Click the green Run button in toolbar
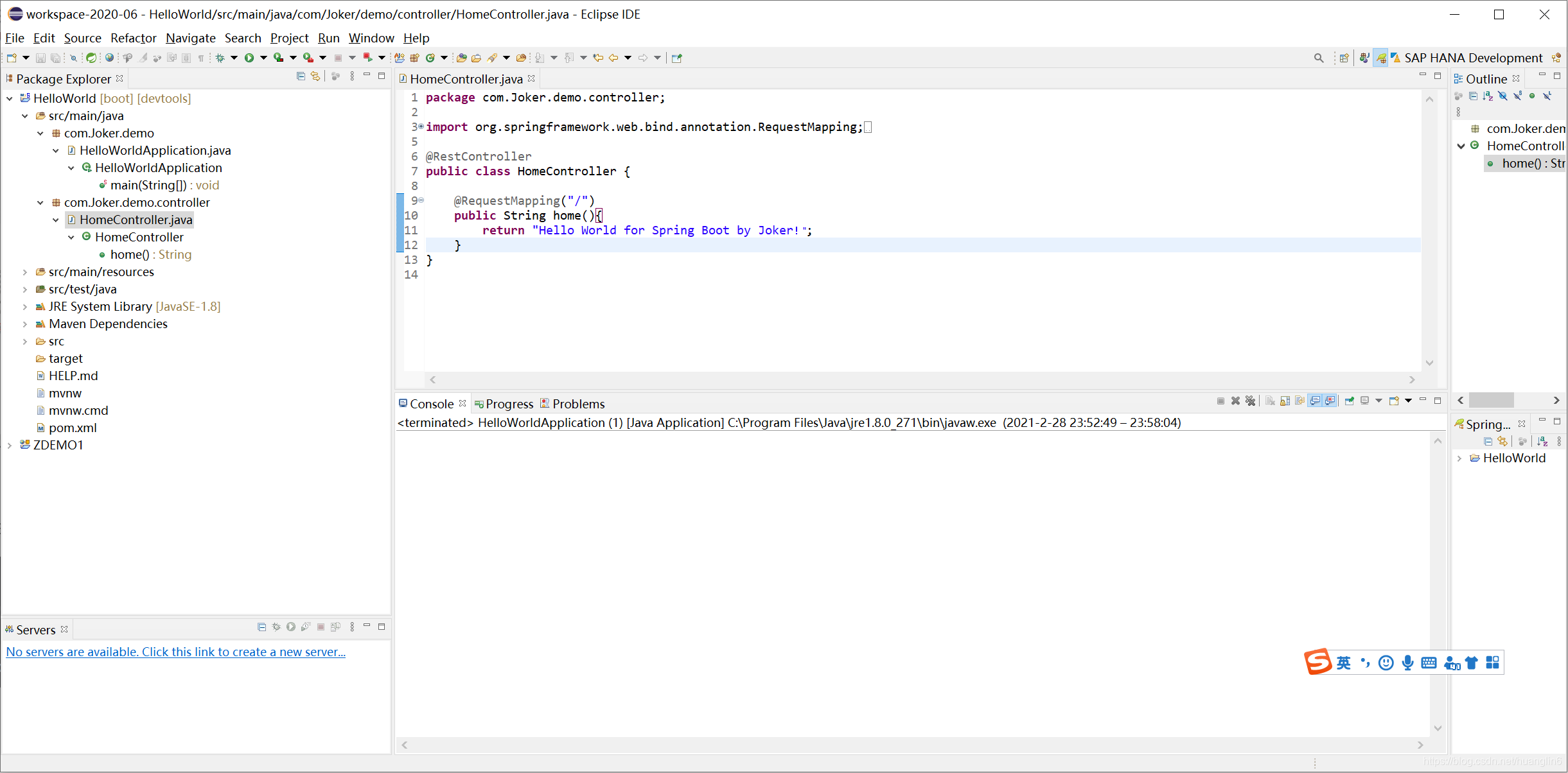 pos(249,58)
